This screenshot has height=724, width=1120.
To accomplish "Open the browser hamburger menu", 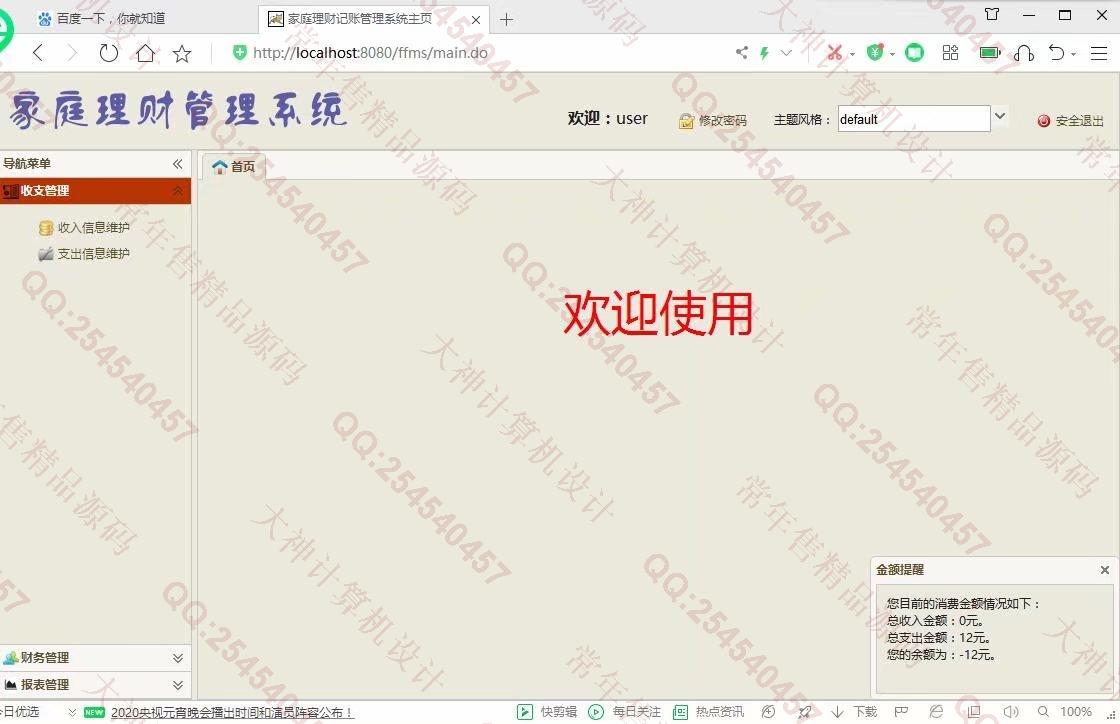I will click(1099, 53).
